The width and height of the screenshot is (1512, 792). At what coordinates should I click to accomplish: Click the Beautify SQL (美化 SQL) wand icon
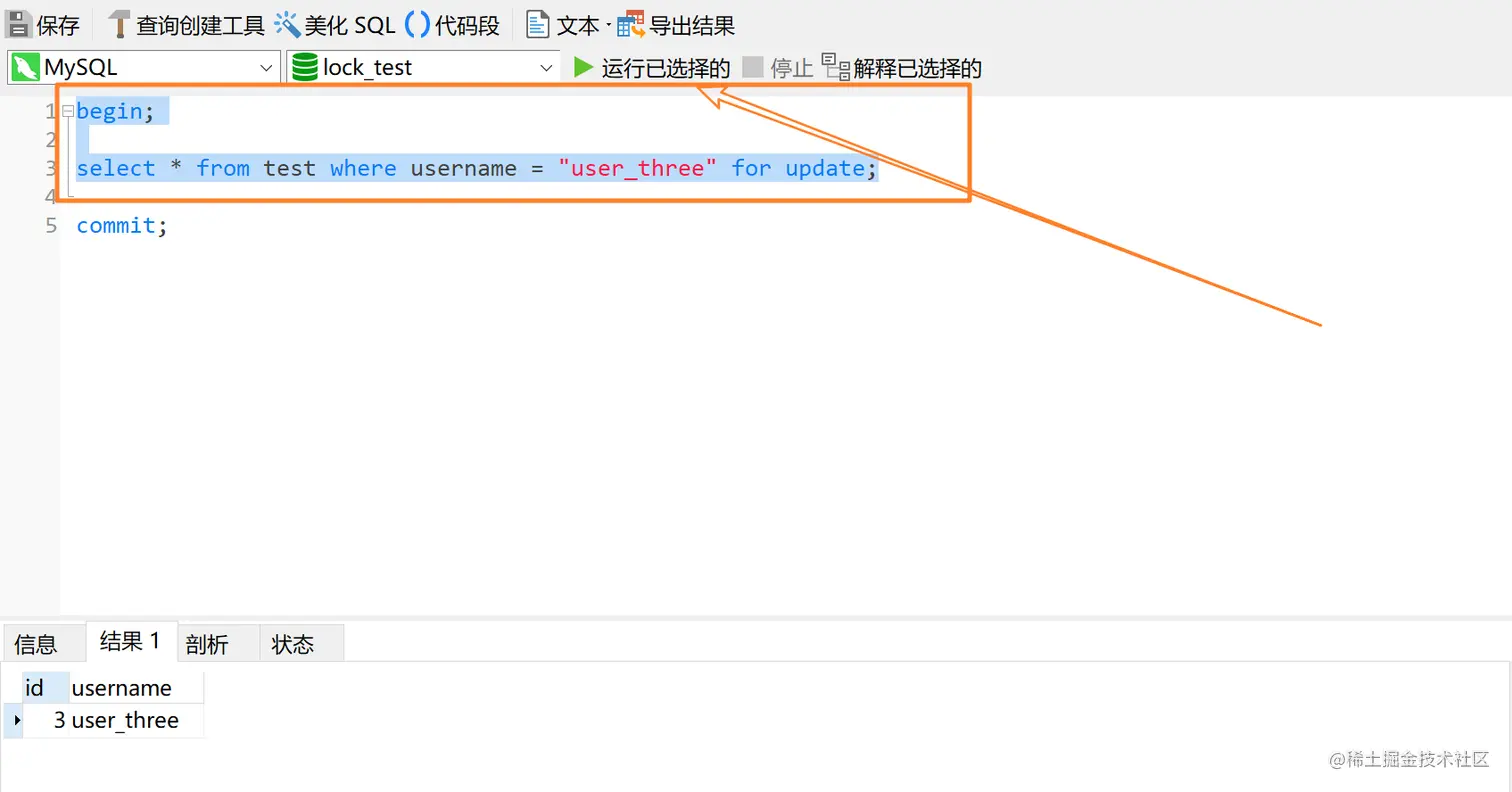coord(287,24)
